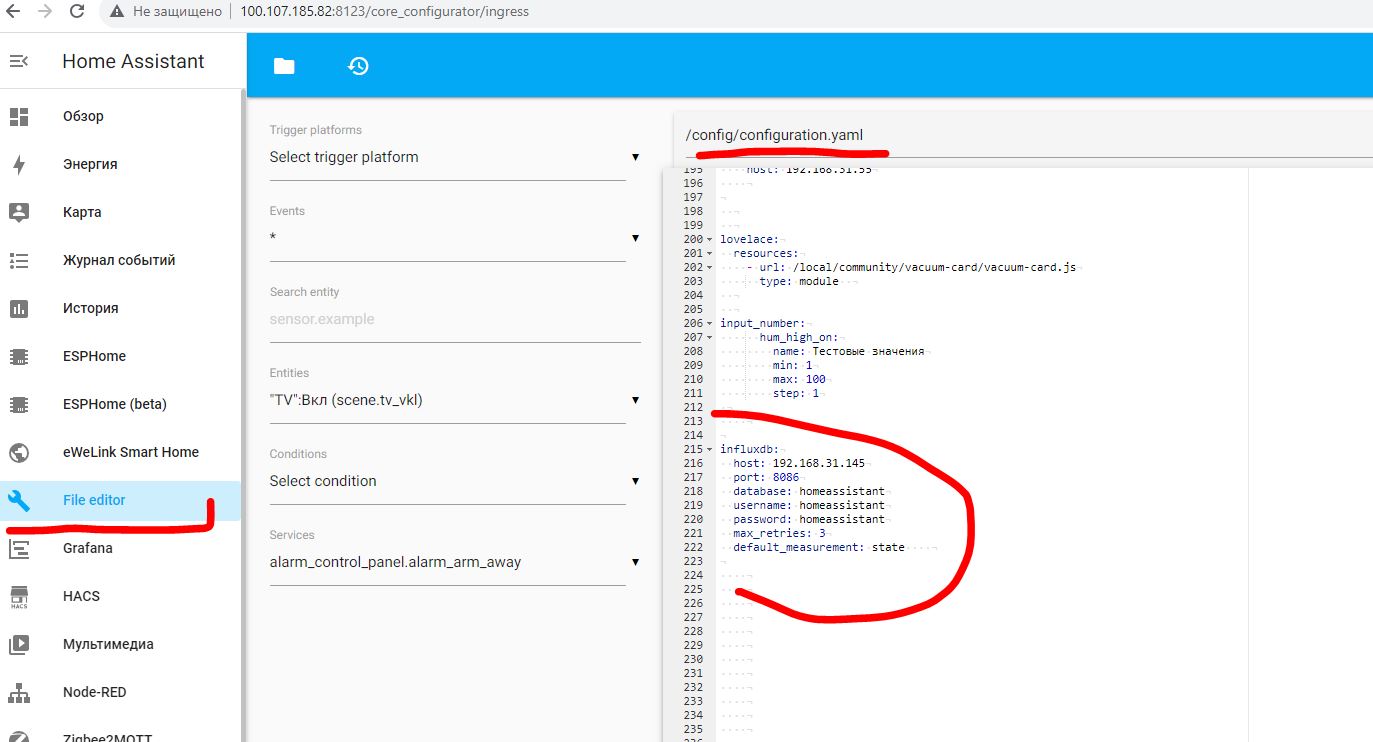Click the ESPHome chip icon
The image size is (1373, 742).
tap(19, 356)
